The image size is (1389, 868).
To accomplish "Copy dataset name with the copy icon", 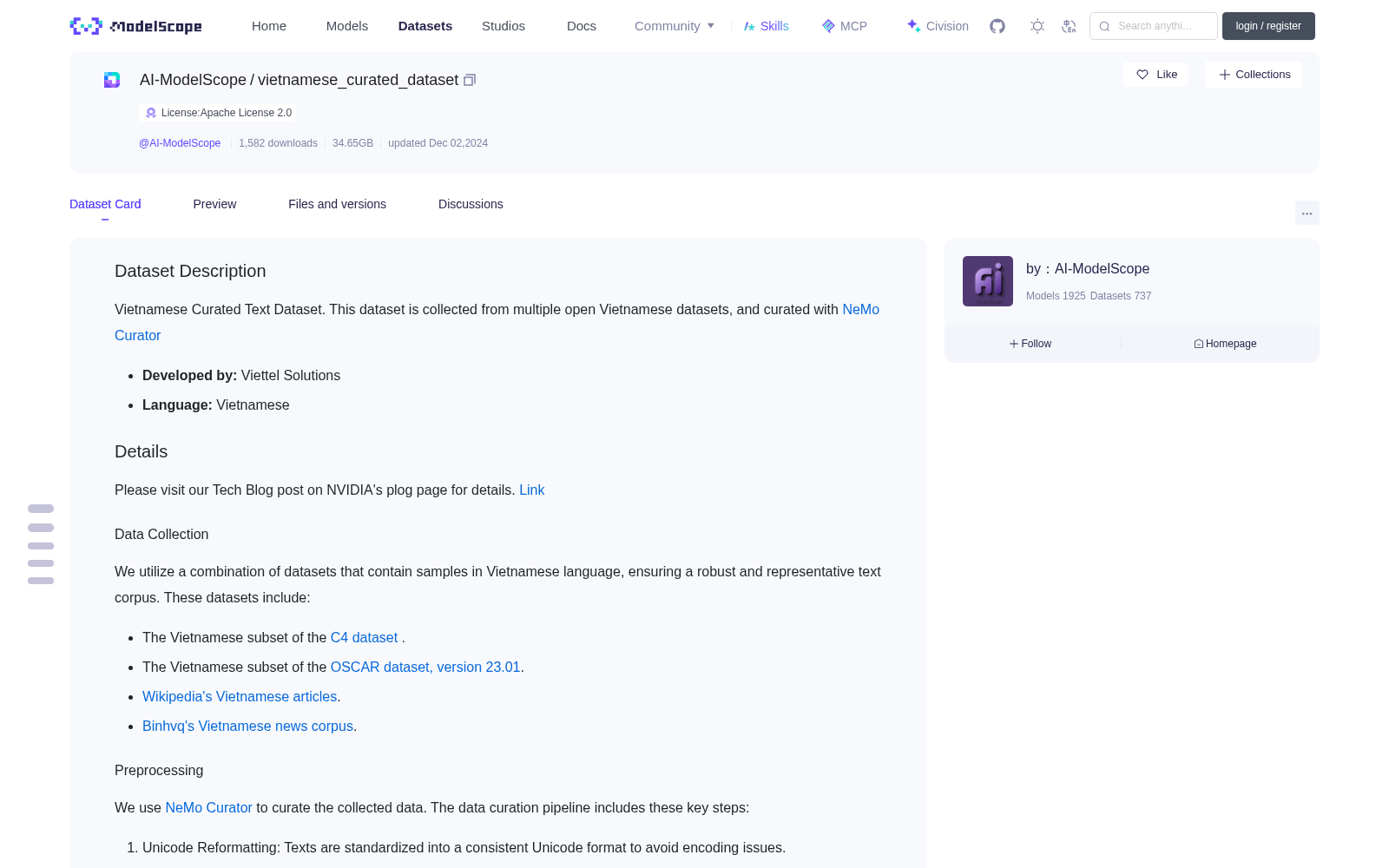I will point(470,80).
